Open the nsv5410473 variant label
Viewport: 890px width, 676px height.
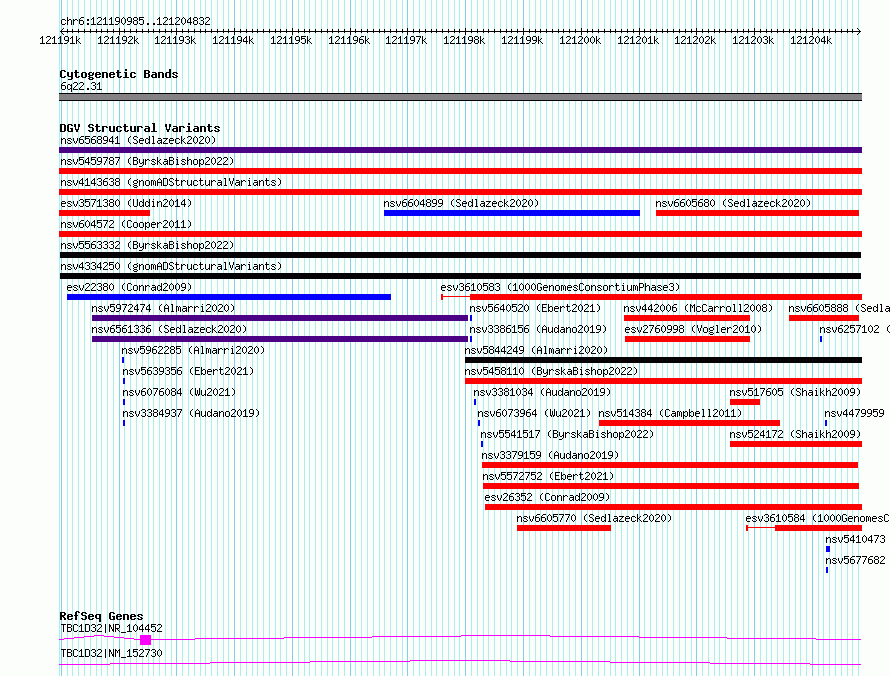(x=855, y=539)
